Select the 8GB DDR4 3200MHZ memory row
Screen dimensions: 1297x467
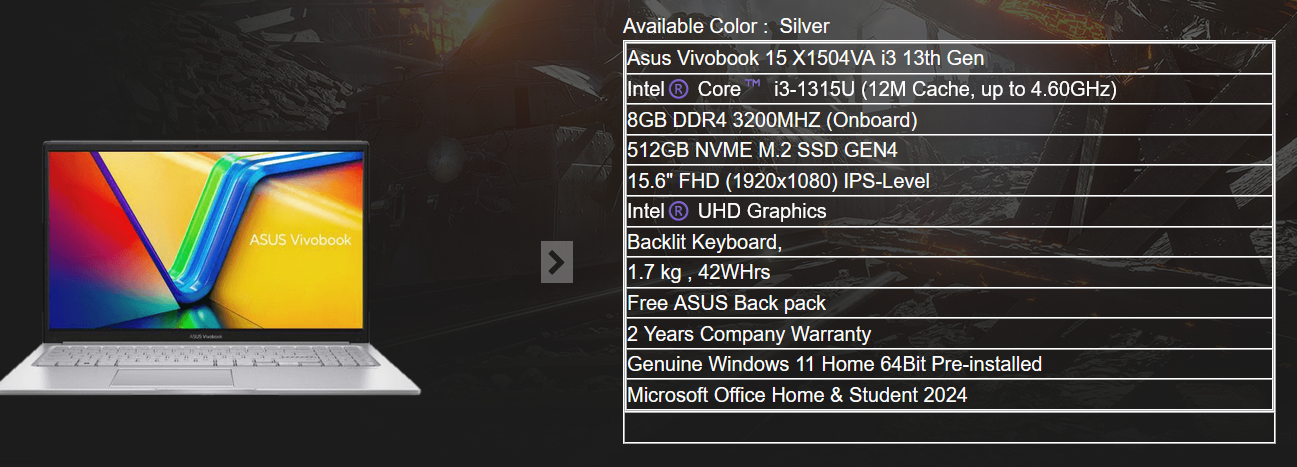pos(949,120)
